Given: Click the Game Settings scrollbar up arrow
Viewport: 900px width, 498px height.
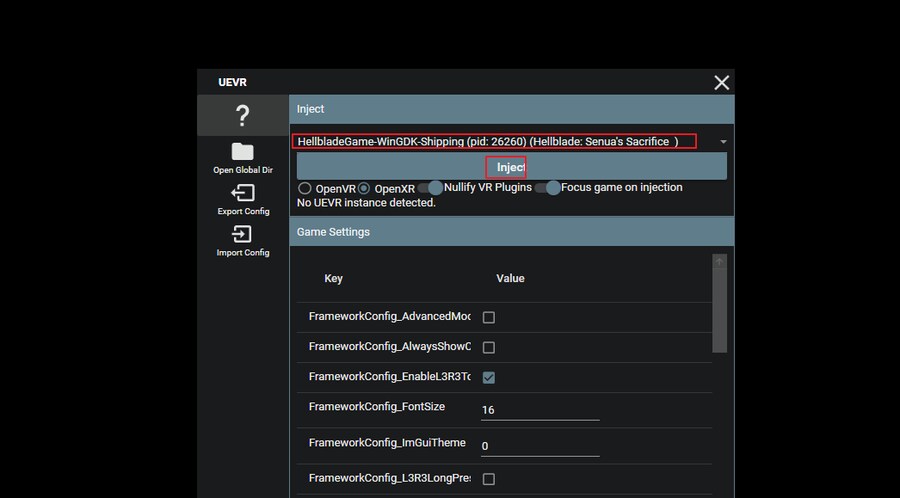Looking at the screenshot, I should click(720, 261).
